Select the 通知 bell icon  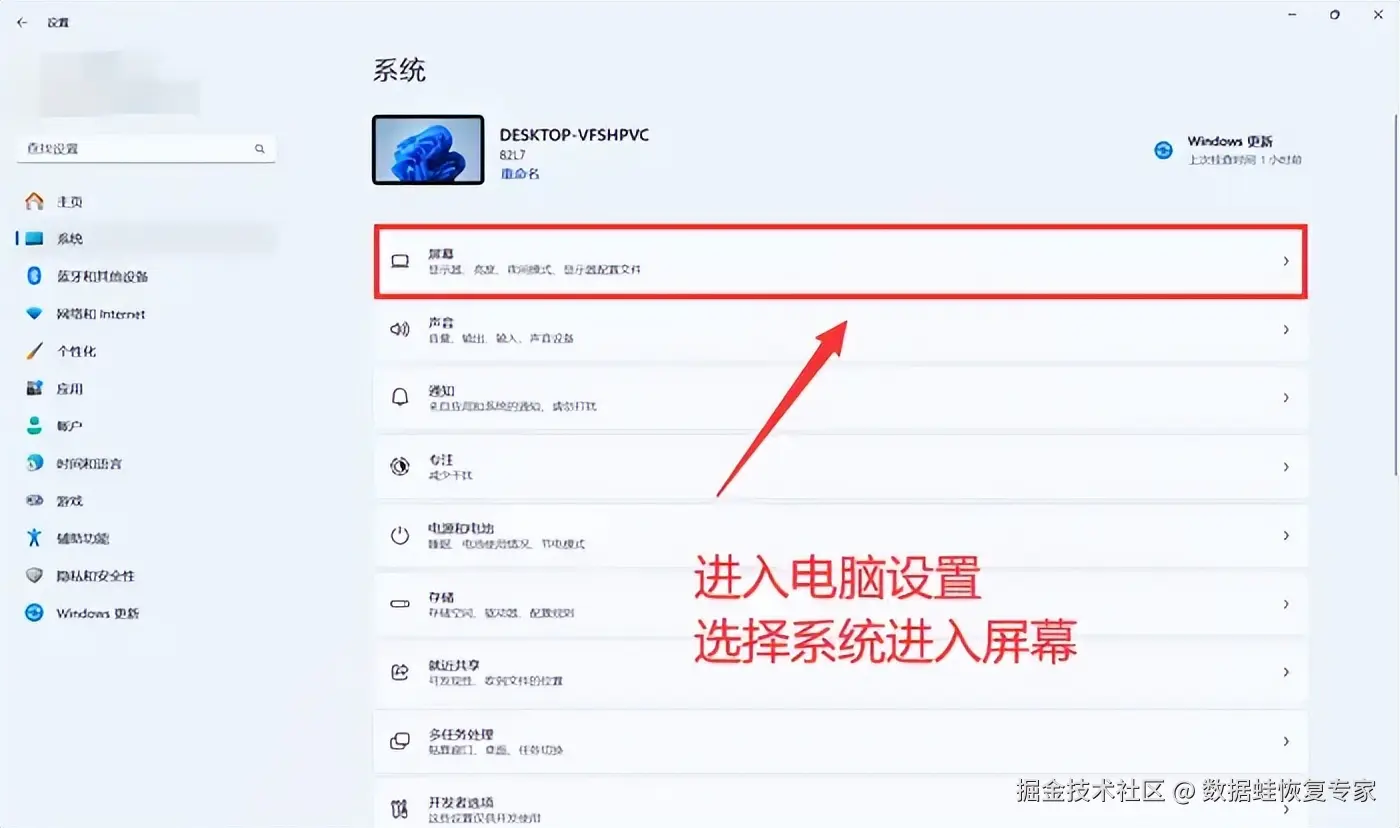(400, 398)
